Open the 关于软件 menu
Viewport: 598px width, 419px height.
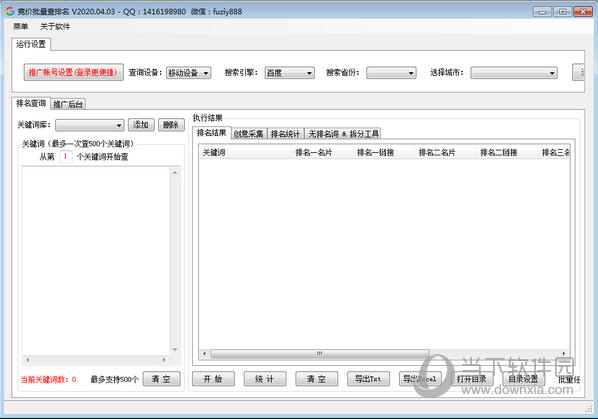tap(55, 26)
